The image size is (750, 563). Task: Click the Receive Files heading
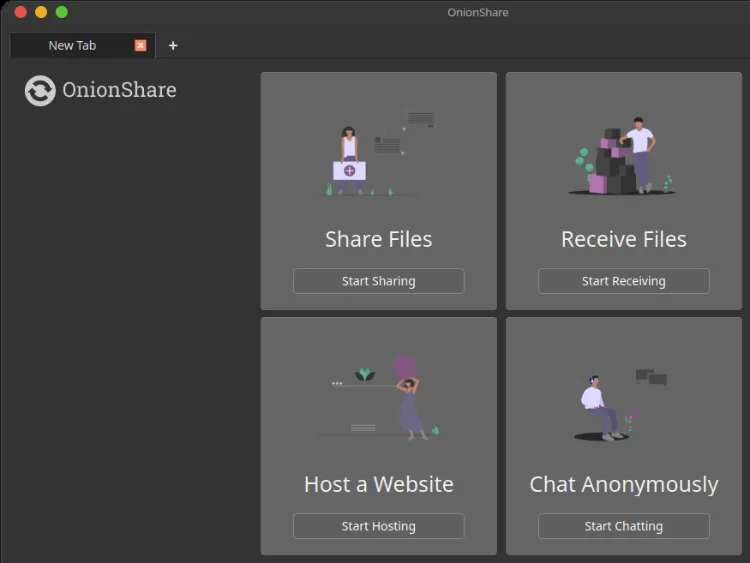click(623, 239)
